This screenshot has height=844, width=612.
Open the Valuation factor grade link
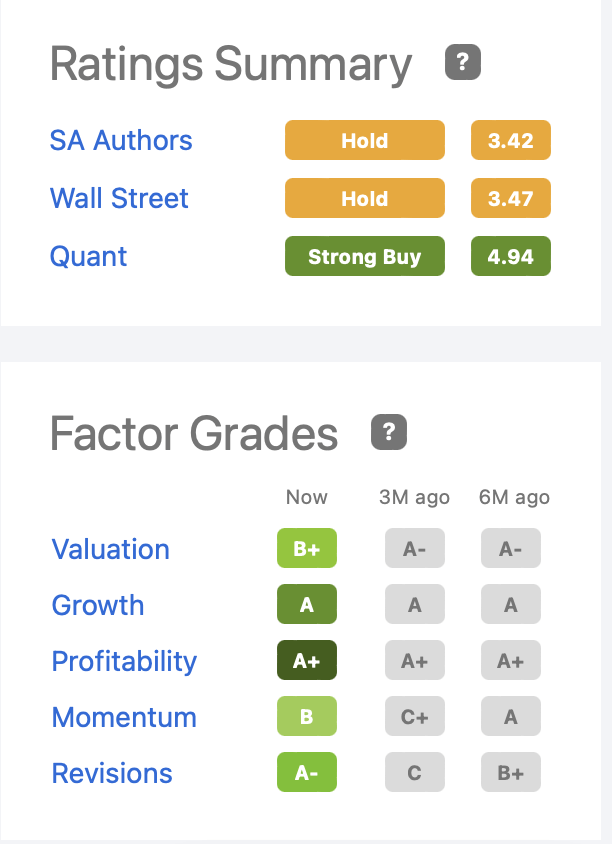111,549
